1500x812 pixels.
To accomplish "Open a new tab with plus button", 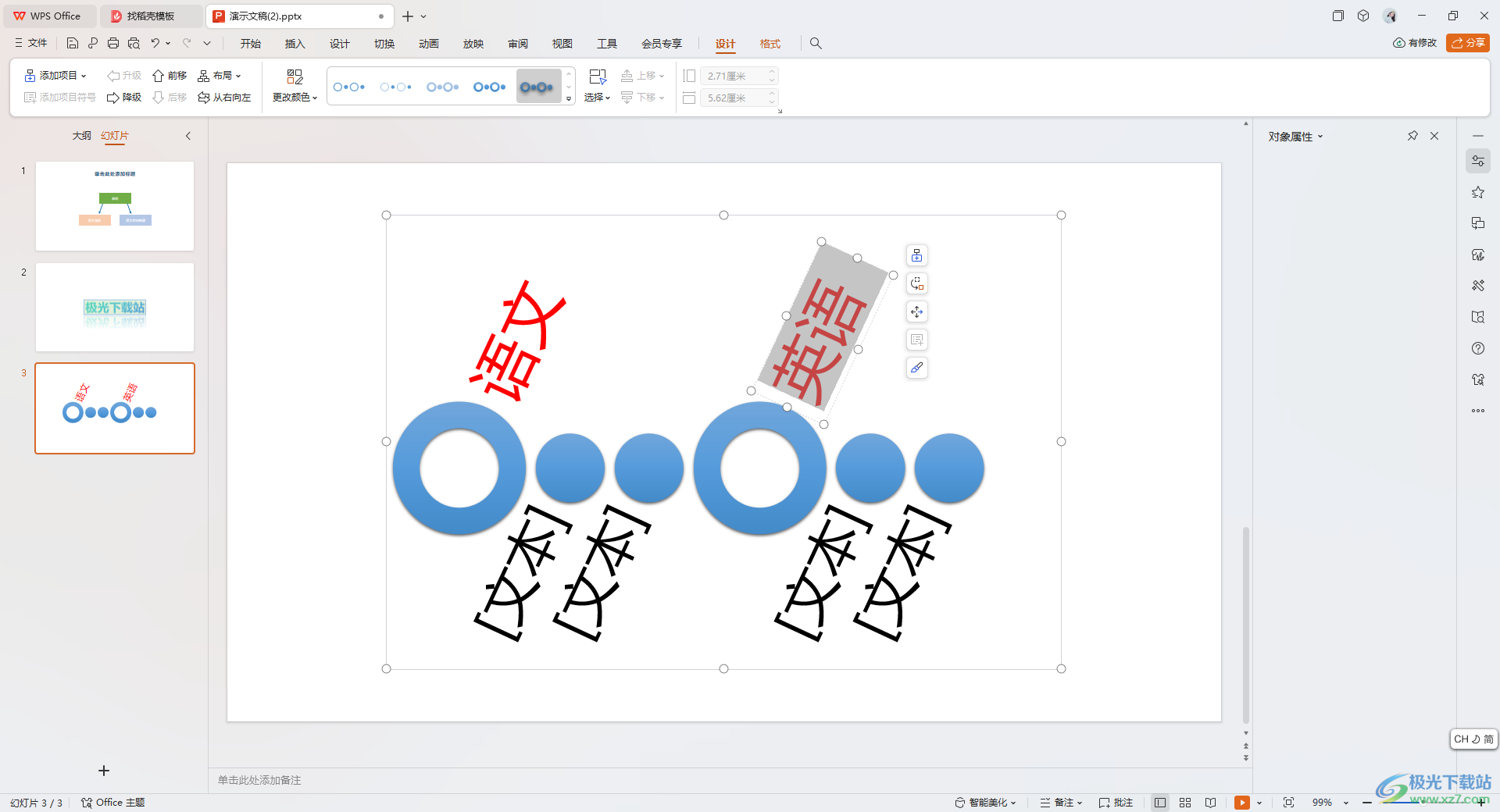I will click(408, 16).
